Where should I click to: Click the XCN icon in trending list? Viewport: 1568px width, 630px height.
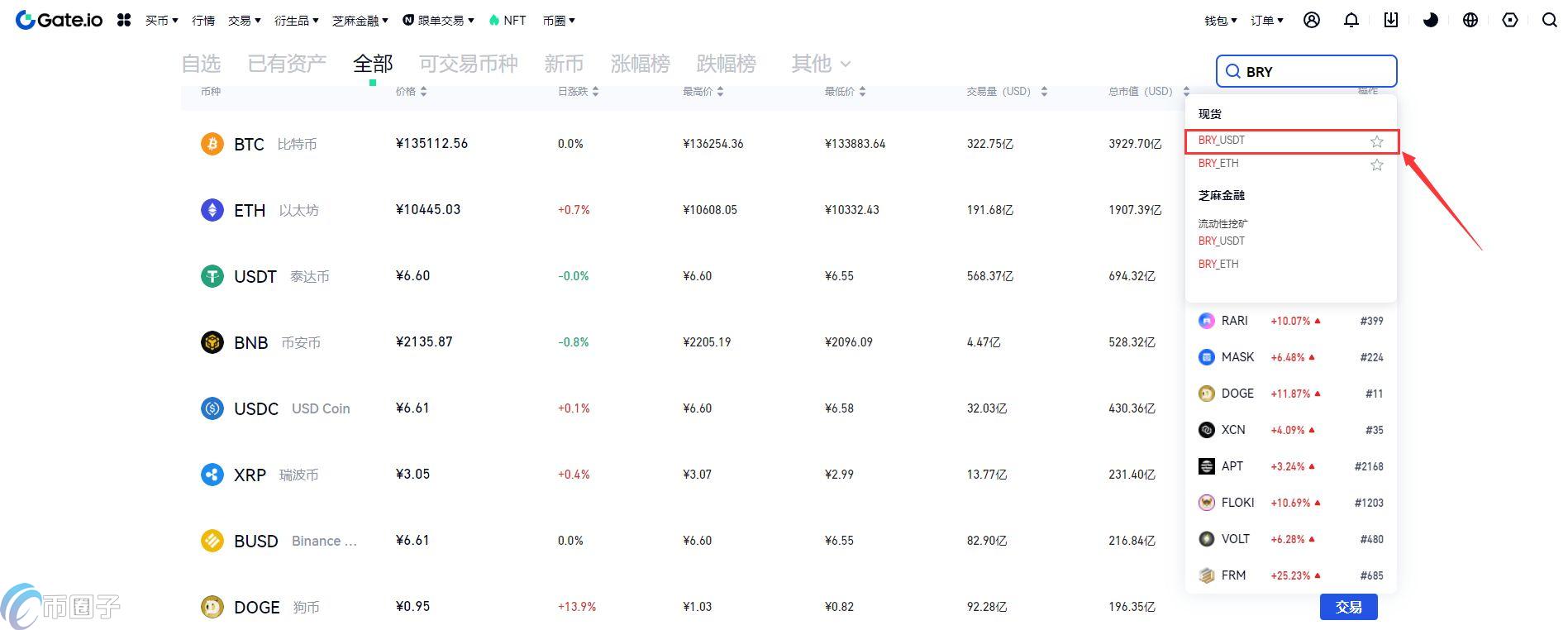(x=1207, y=430)
